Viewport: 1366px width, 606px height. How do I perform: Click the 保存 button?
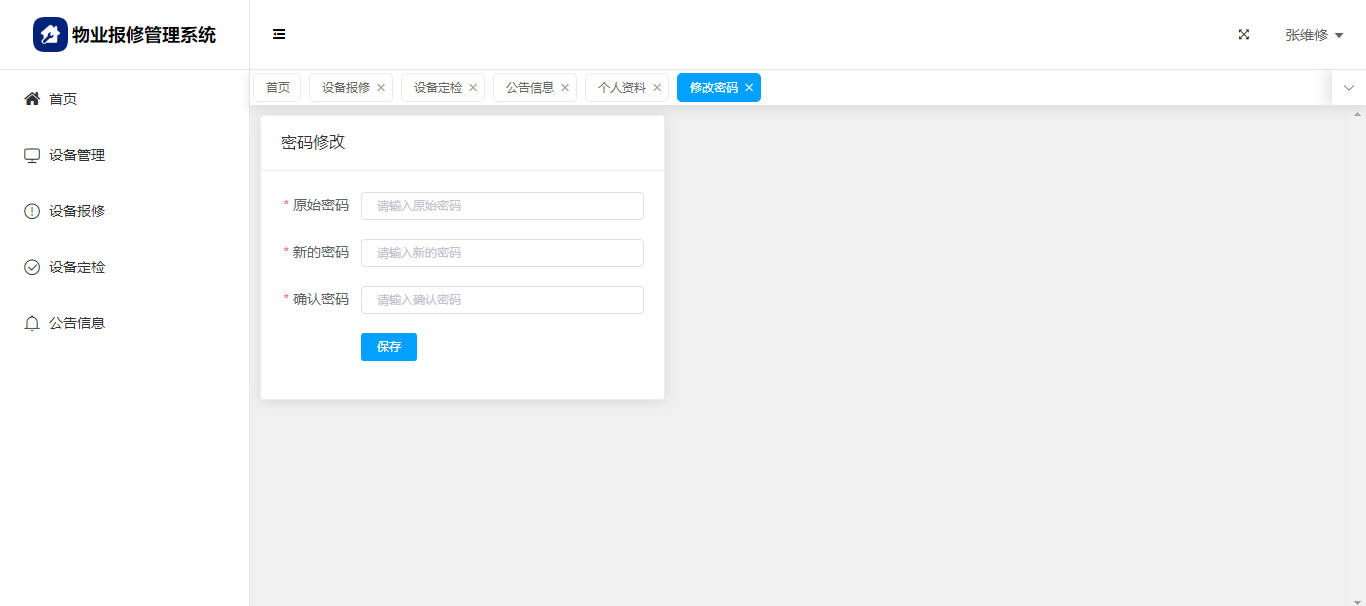(389, 347)
